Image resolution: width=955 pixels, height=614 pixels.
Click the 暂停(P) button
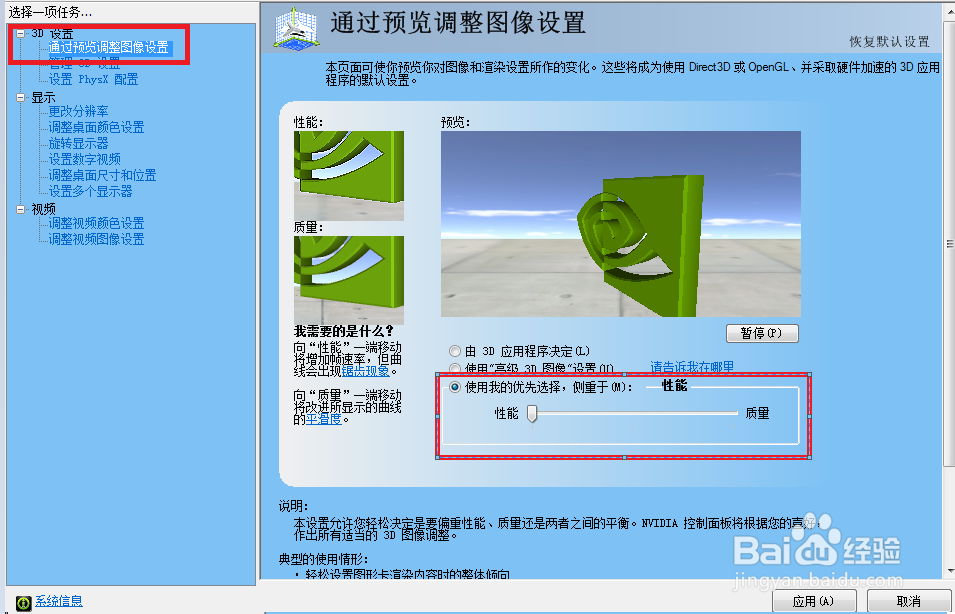tap(762, 333)
